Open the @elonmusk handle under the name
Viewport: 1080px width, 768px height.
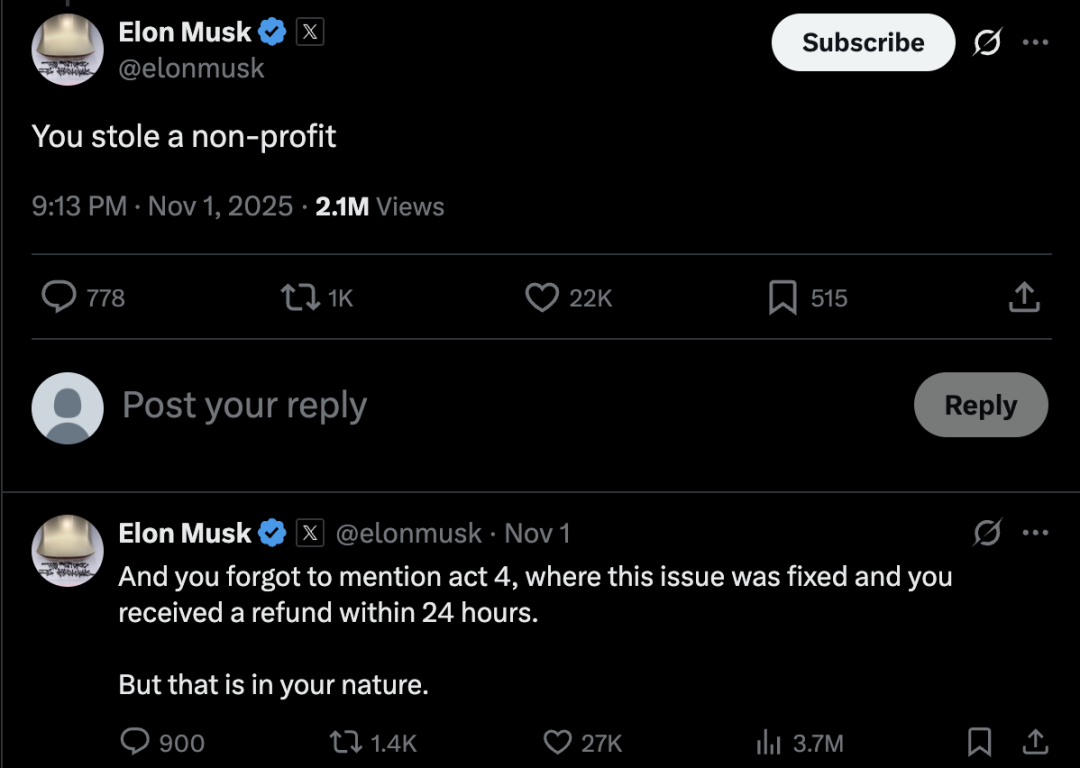pyautogui.click(x=192, y=68)
